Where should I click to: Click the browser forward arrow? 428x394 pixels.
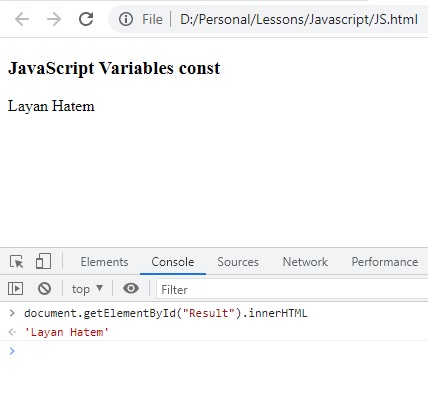pos(54,19)
